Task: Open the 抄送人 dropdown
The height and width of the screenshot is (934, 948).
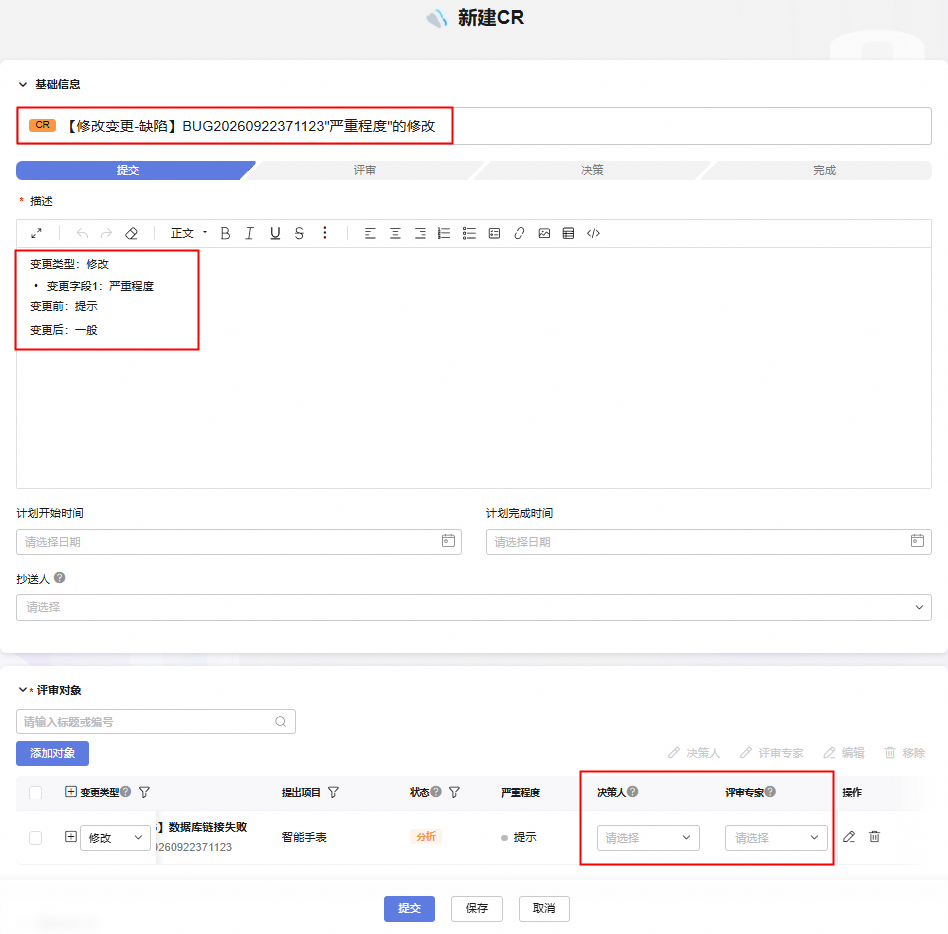Action: point(473,607)
